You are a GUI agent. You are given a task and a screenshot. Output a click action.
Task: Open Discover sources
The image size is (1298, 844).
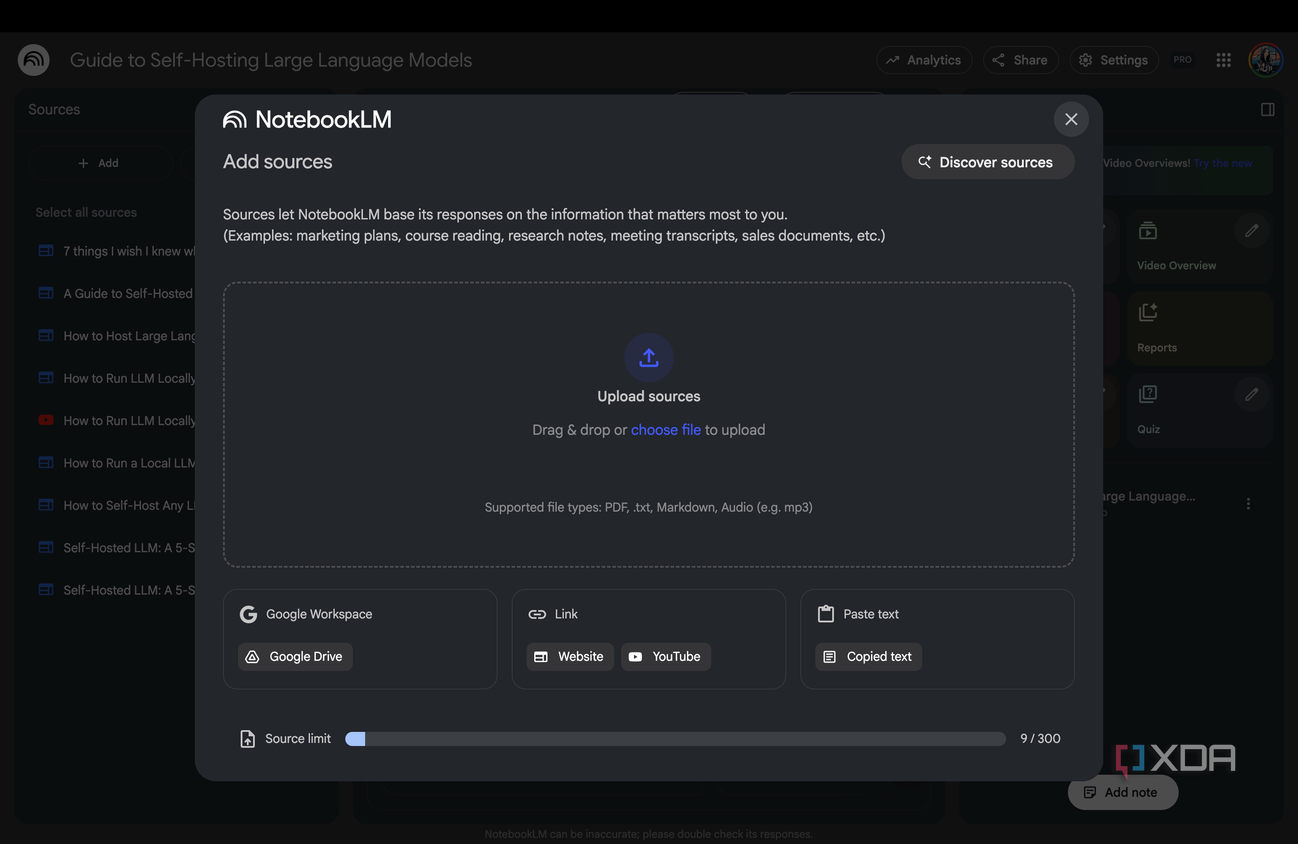988,162
